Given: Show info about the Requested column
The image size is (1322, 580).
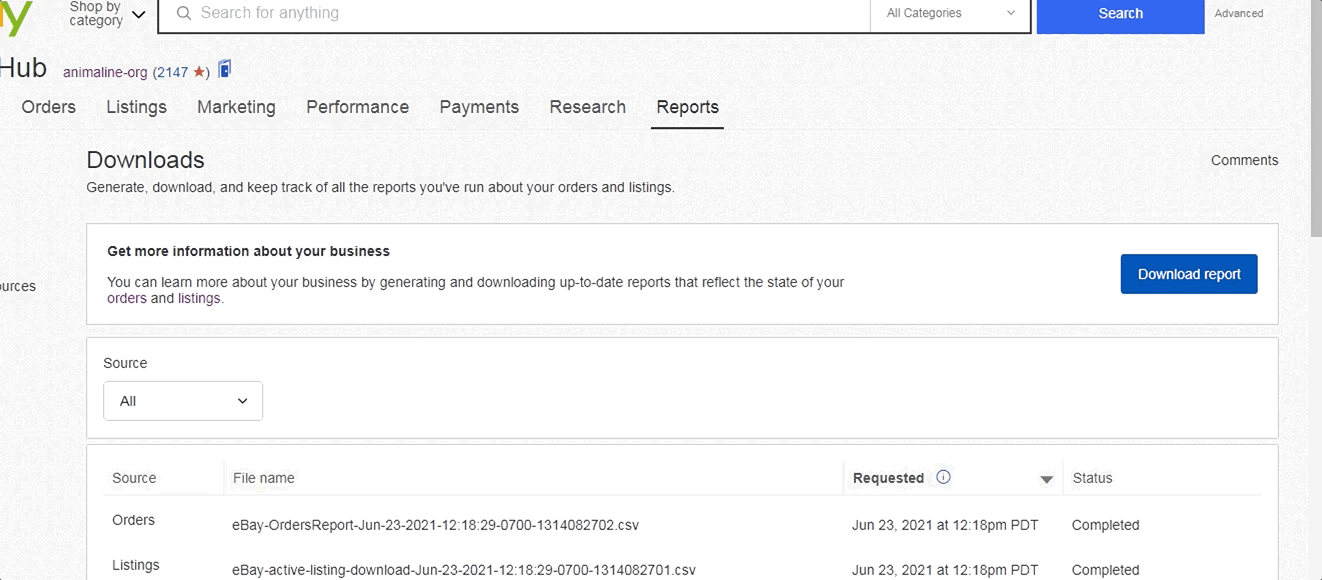Looking at the screenshot, I should tap(943, 477).
